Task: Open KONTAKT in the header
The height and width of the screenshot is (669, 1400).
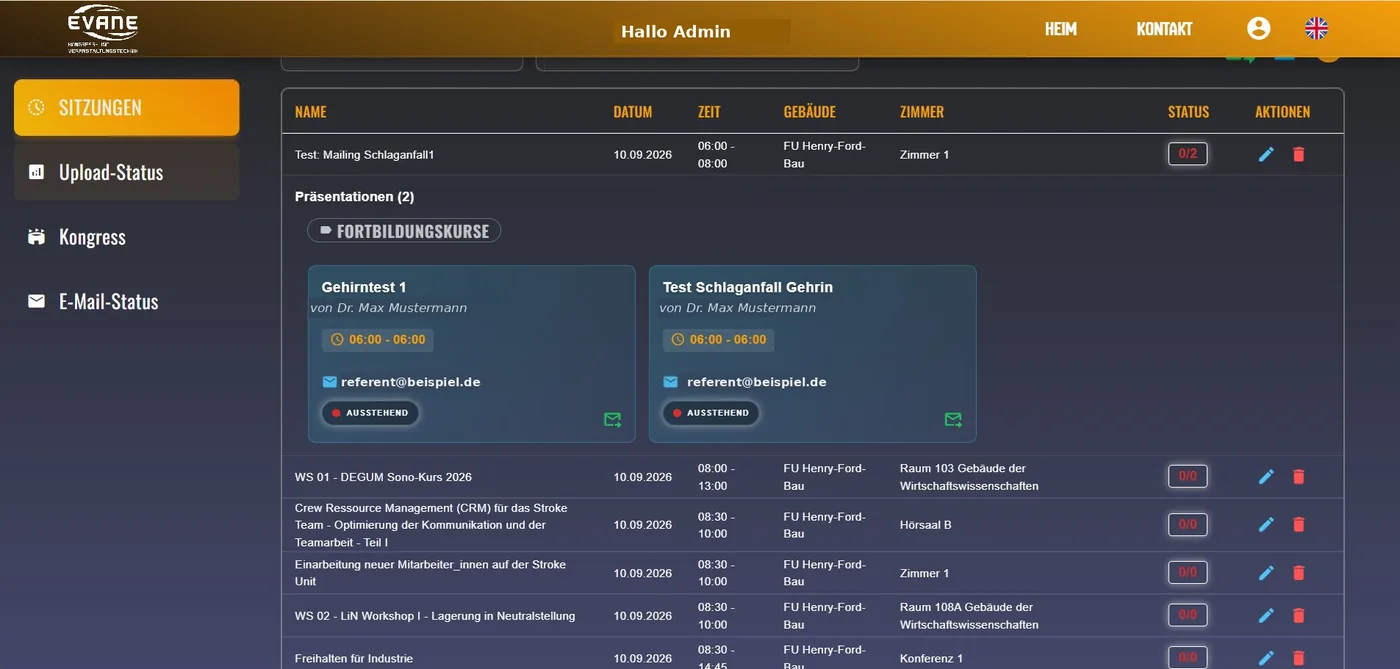Action: [x=1164, y=29]
